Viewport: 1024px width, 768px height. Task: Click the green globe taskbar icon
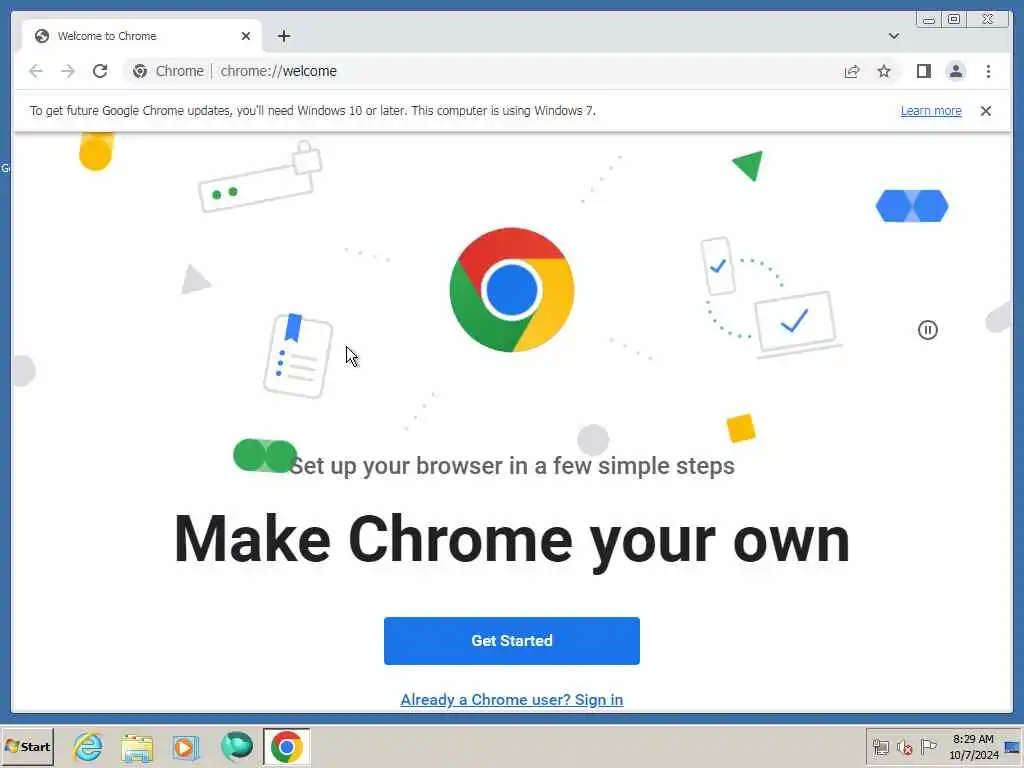(x=236, y=746)
